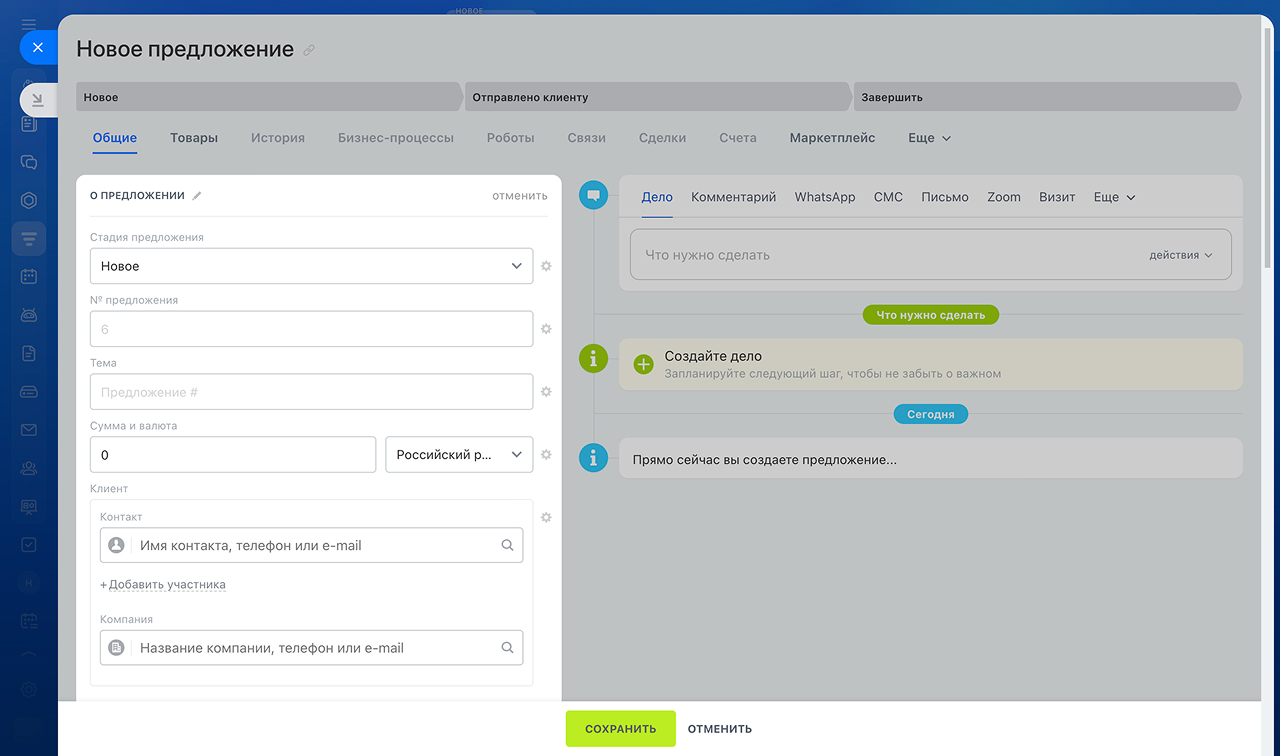Open gear settings for Тема field
The width and height of the screenshot is (1280, 756).
tap(546, 392)
